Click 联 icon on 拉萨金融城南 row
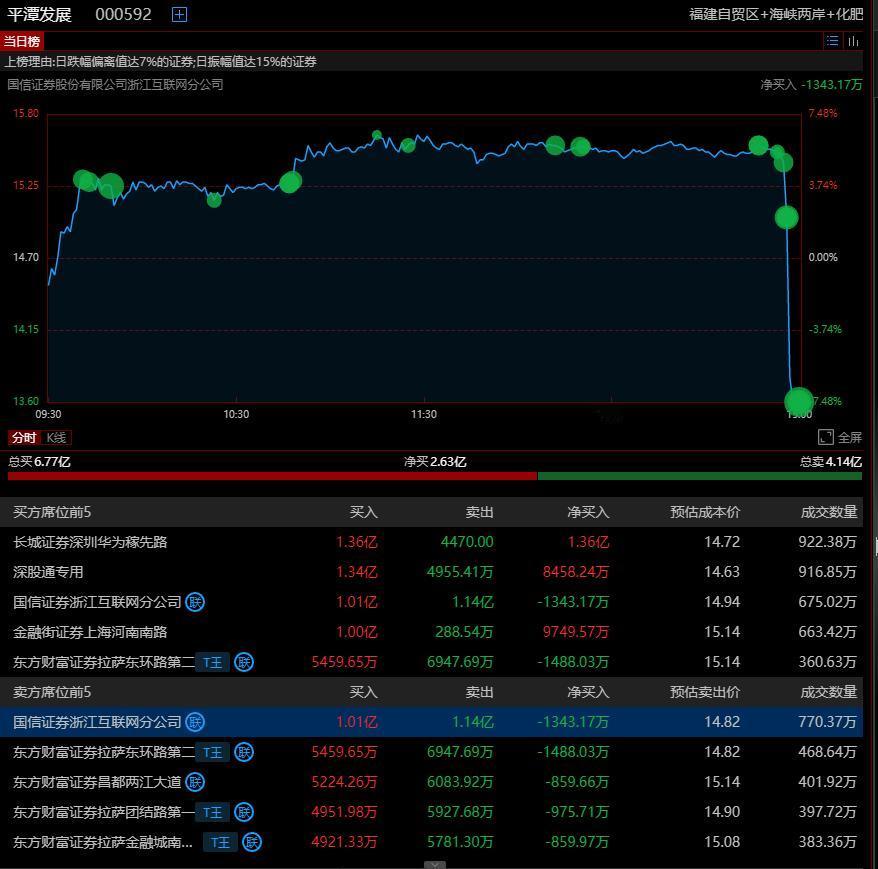Image resolution: width=878 pixels, height=869 pixels. 252,842
